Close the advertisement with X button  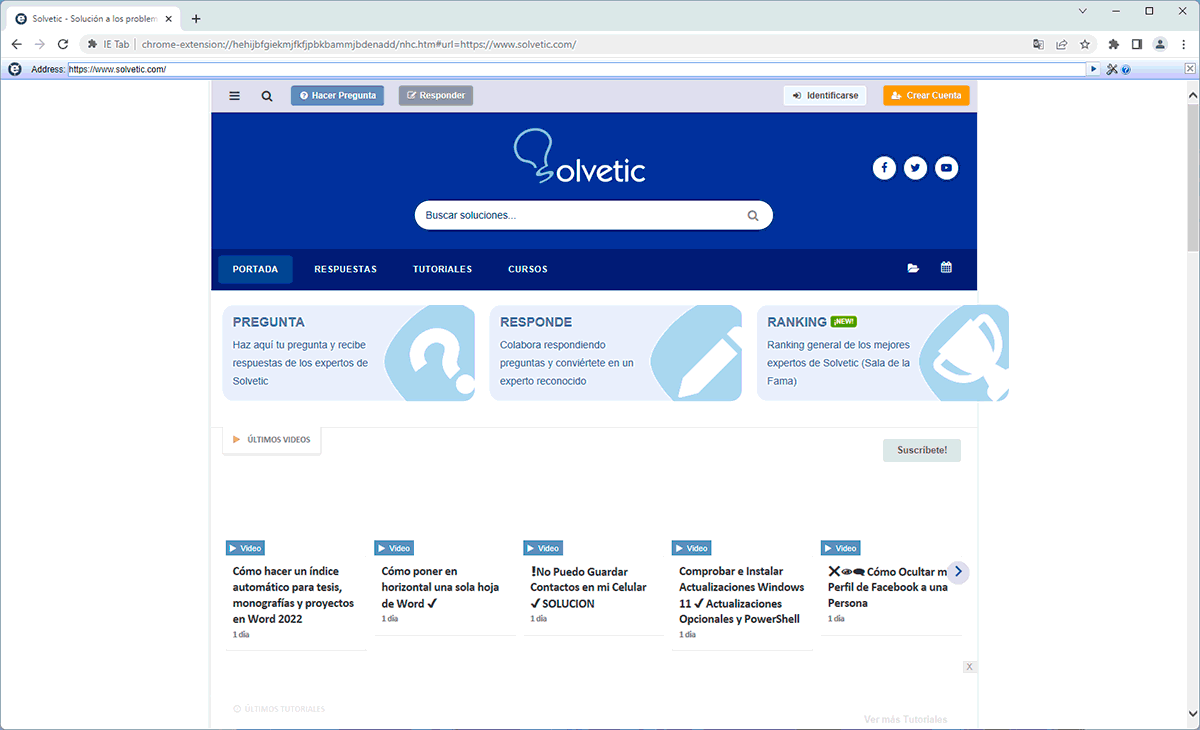(970, 667)
